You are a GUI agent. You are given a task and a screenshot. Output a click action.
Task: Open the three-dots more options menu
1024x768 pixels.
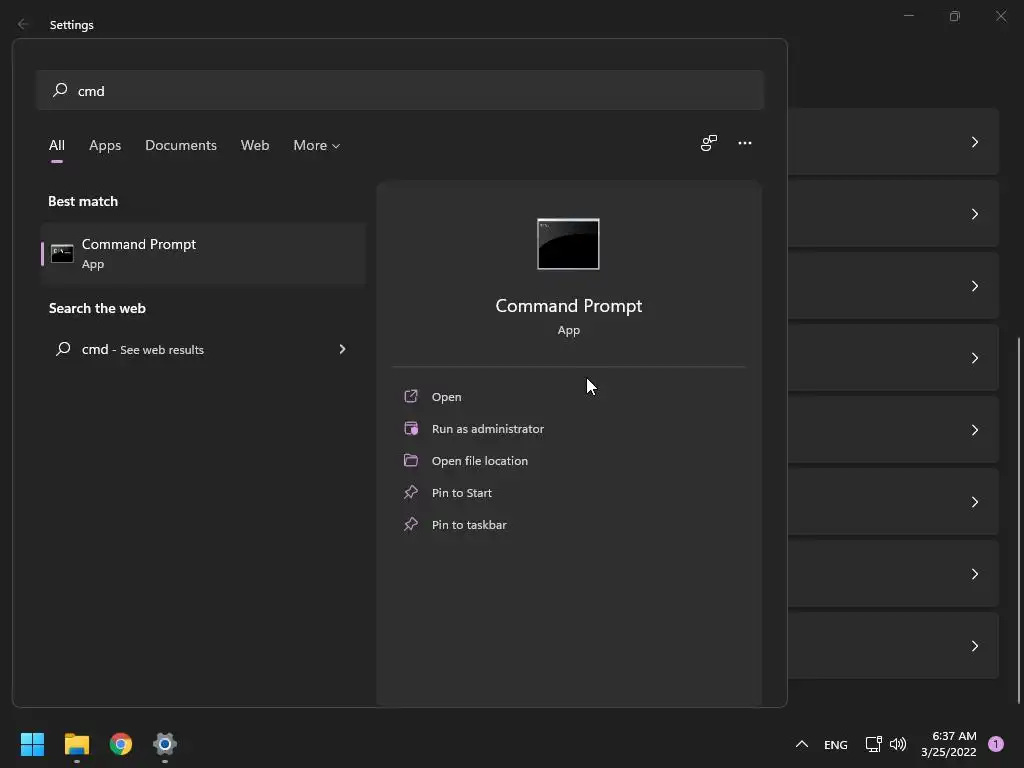point(744,143)
